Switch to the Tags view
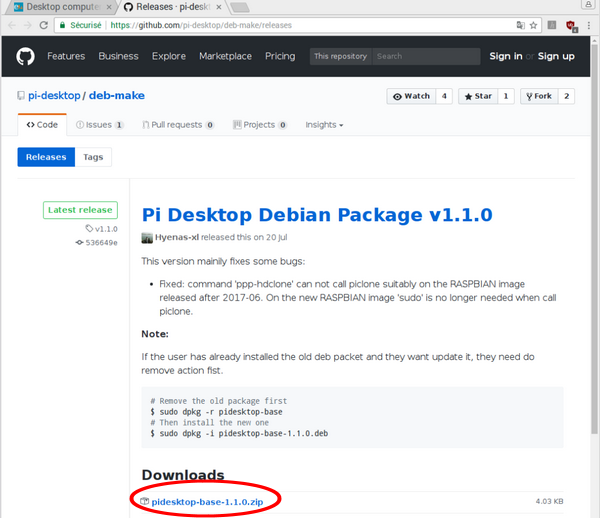Image resolution: width=600 pixels, height=518 pixels. (93, 157)
